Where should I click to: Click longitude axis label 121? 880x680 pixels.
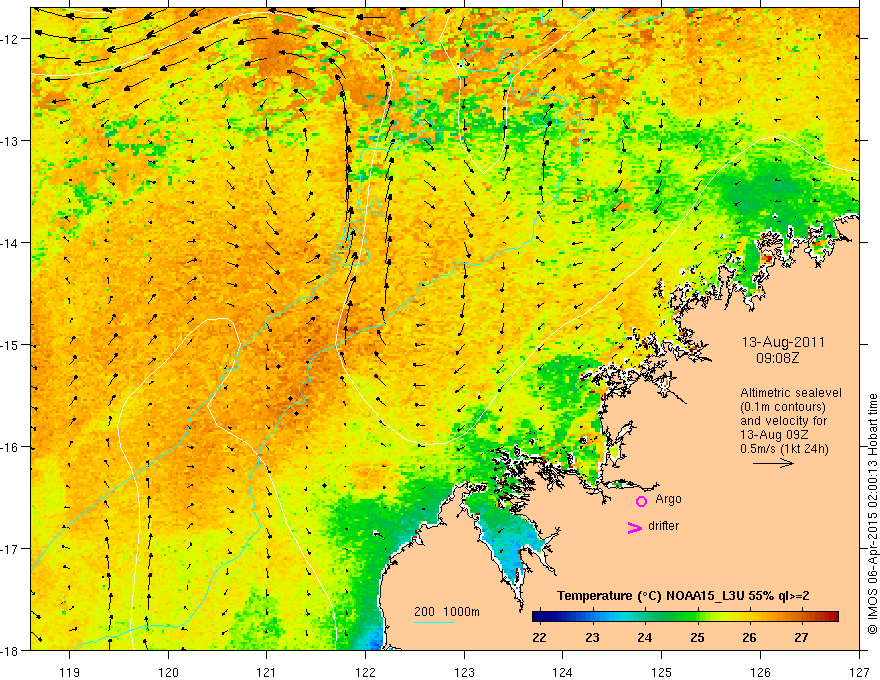[267, 672]
